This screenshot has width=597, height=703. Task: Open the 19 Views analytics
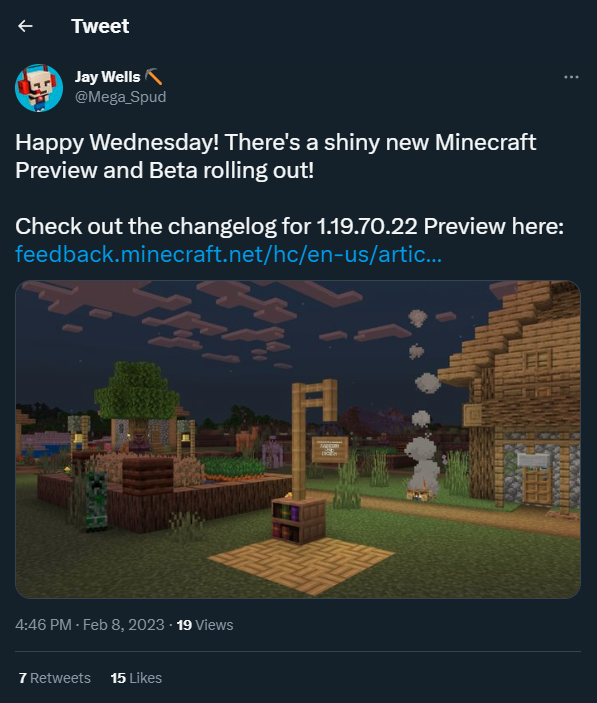pos(205,625)
